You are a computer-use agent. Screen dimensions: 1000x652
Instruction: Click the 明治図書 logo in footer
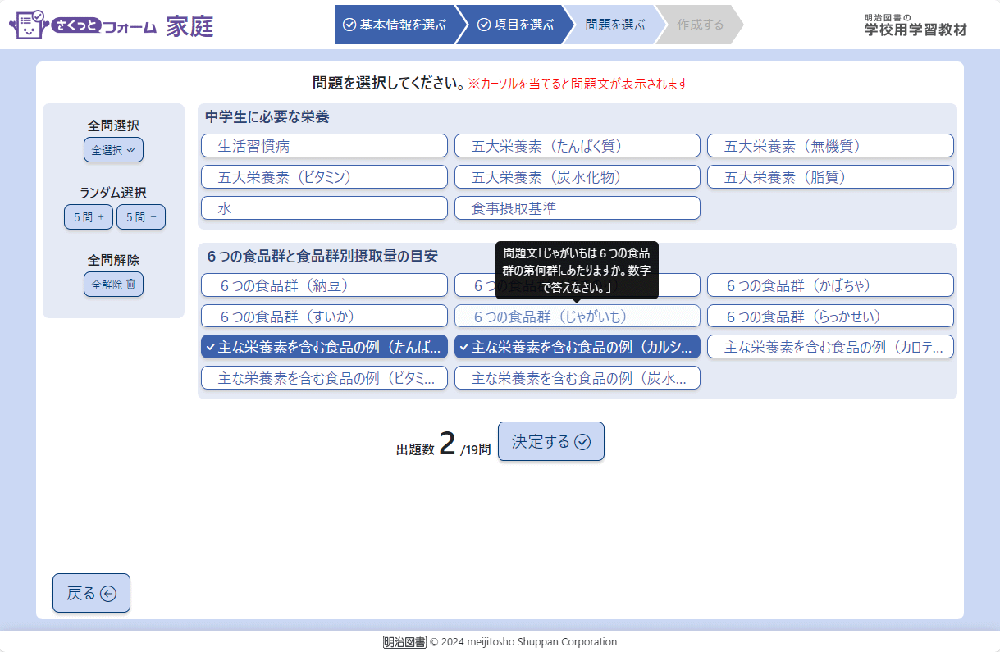pos(404,642)
